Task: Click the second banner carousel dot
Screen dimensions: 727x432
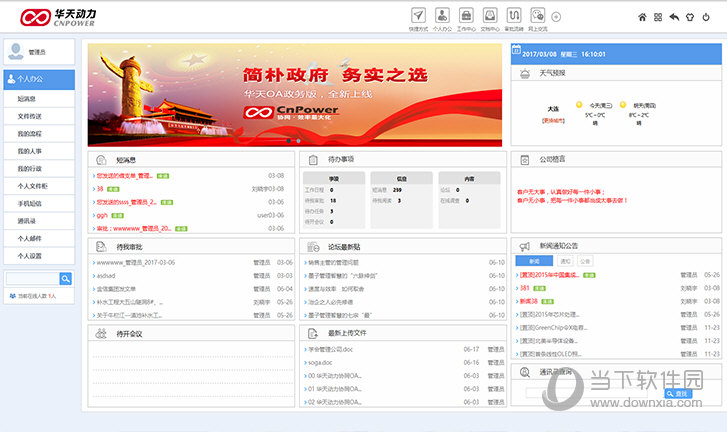Action: point(298,140)
